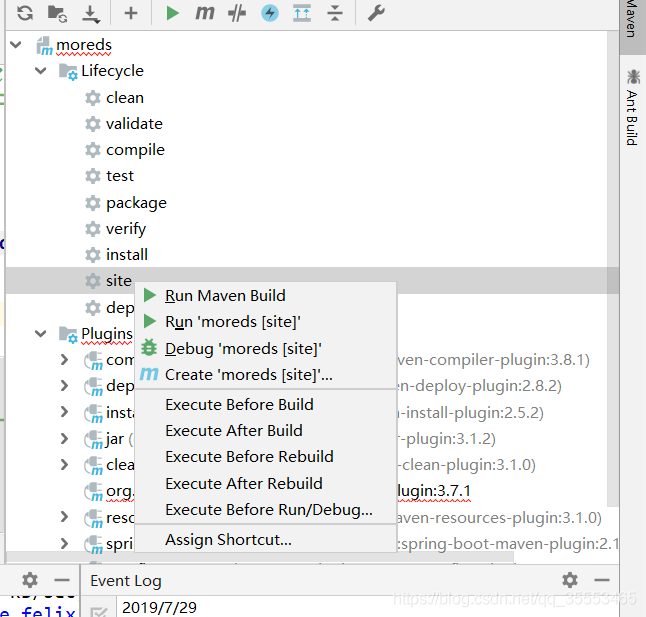
Task: Choose Run 'moreds [site]' menu entry
Action: [266, 322]
